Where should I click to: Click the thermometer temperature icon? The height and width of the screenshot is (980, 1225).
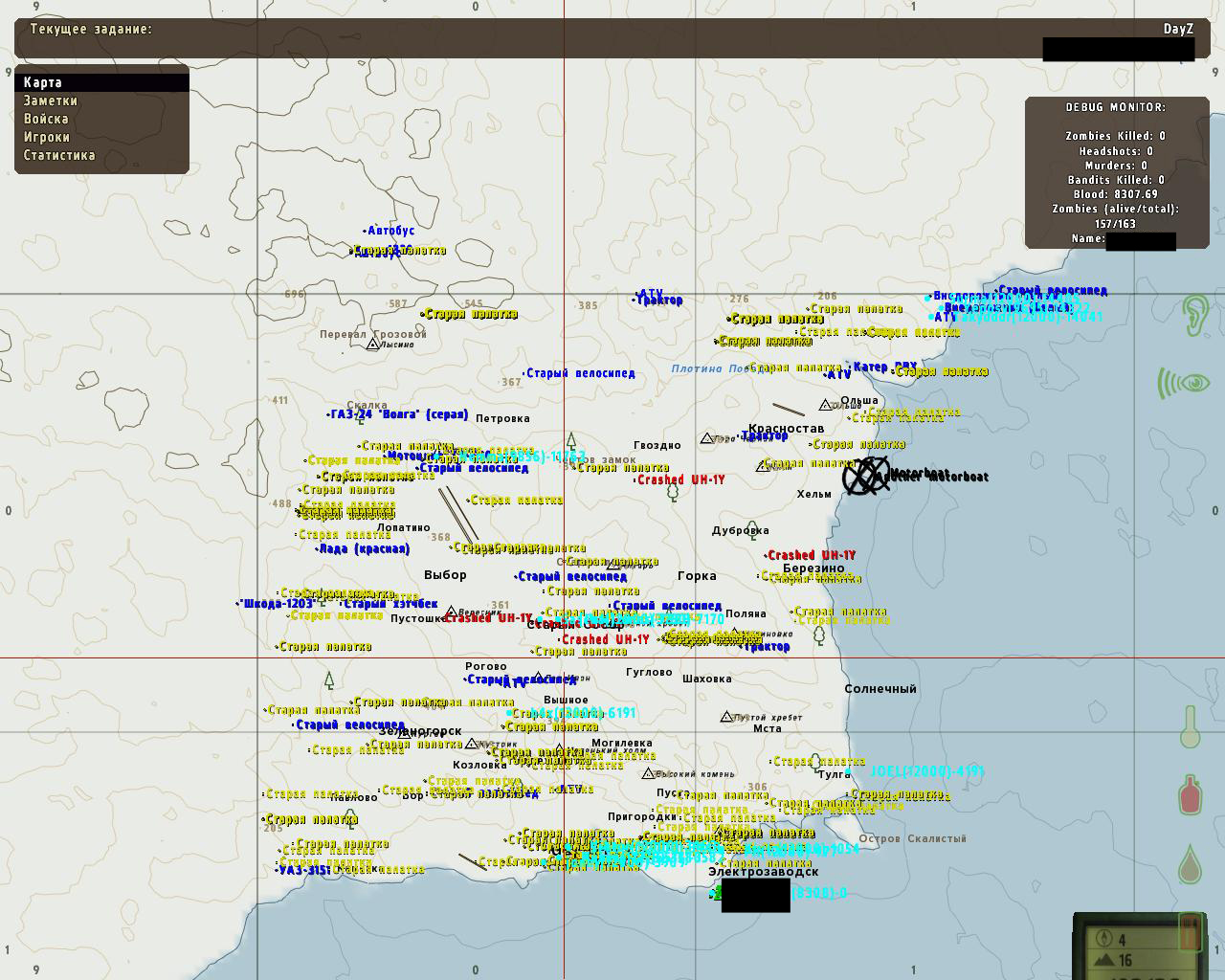(x=1189, y=726)
